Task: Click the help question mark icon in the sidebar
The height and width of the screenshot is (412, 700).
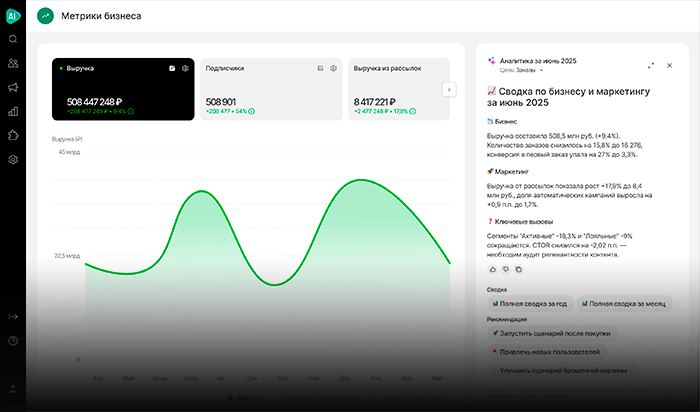Action: tap(13, 341)
